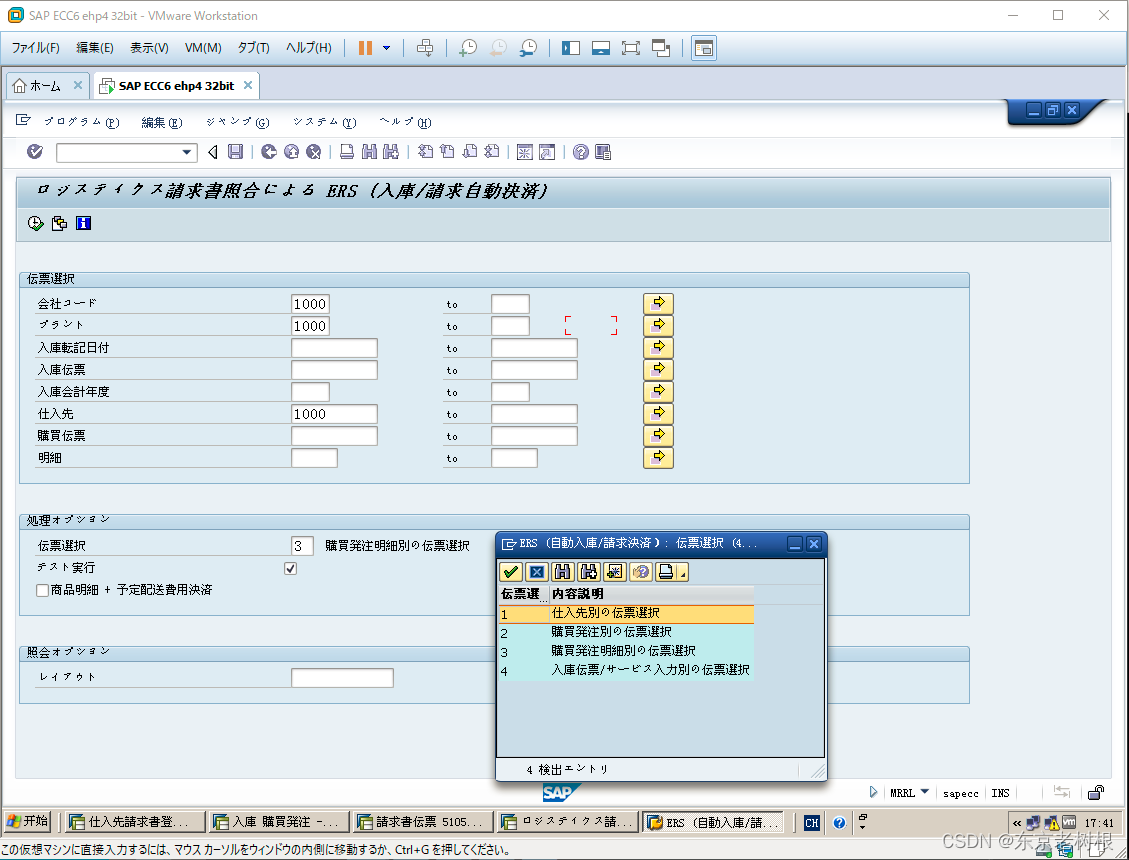Click the レイアウト input field
Screen dimensions: 1129x860
click(x=342, y=678)
